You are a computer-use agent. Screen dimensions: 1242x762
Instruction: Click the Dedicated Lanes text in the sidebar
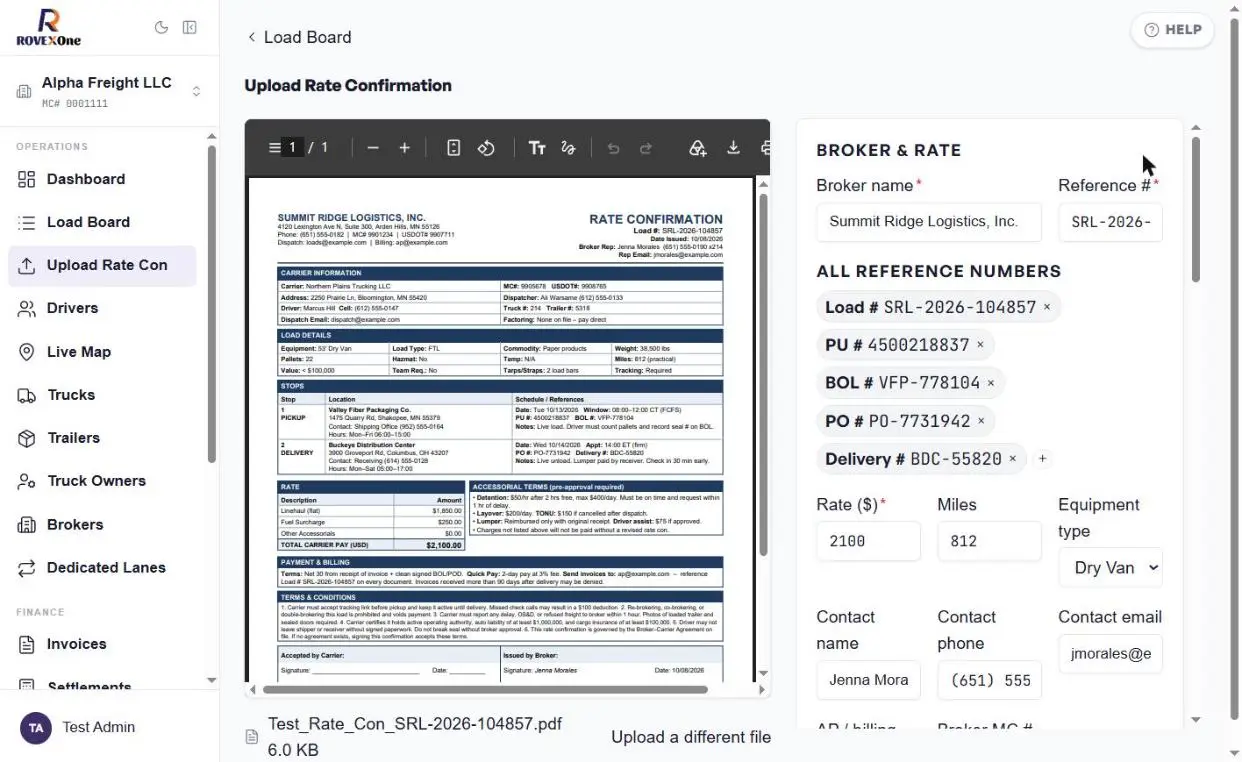106,568
